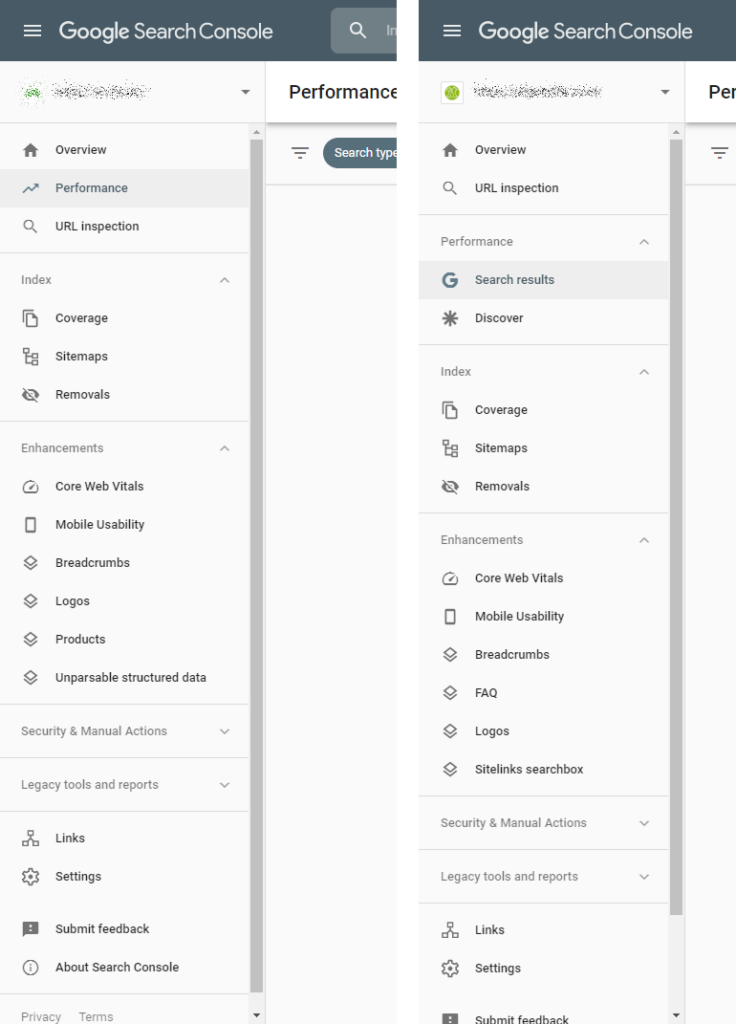Image resolution: width=736 pixels, height=1024 pixels.
Task: Click right sidebar scrollbar up arrow
Action: click(x=676, y=133)
